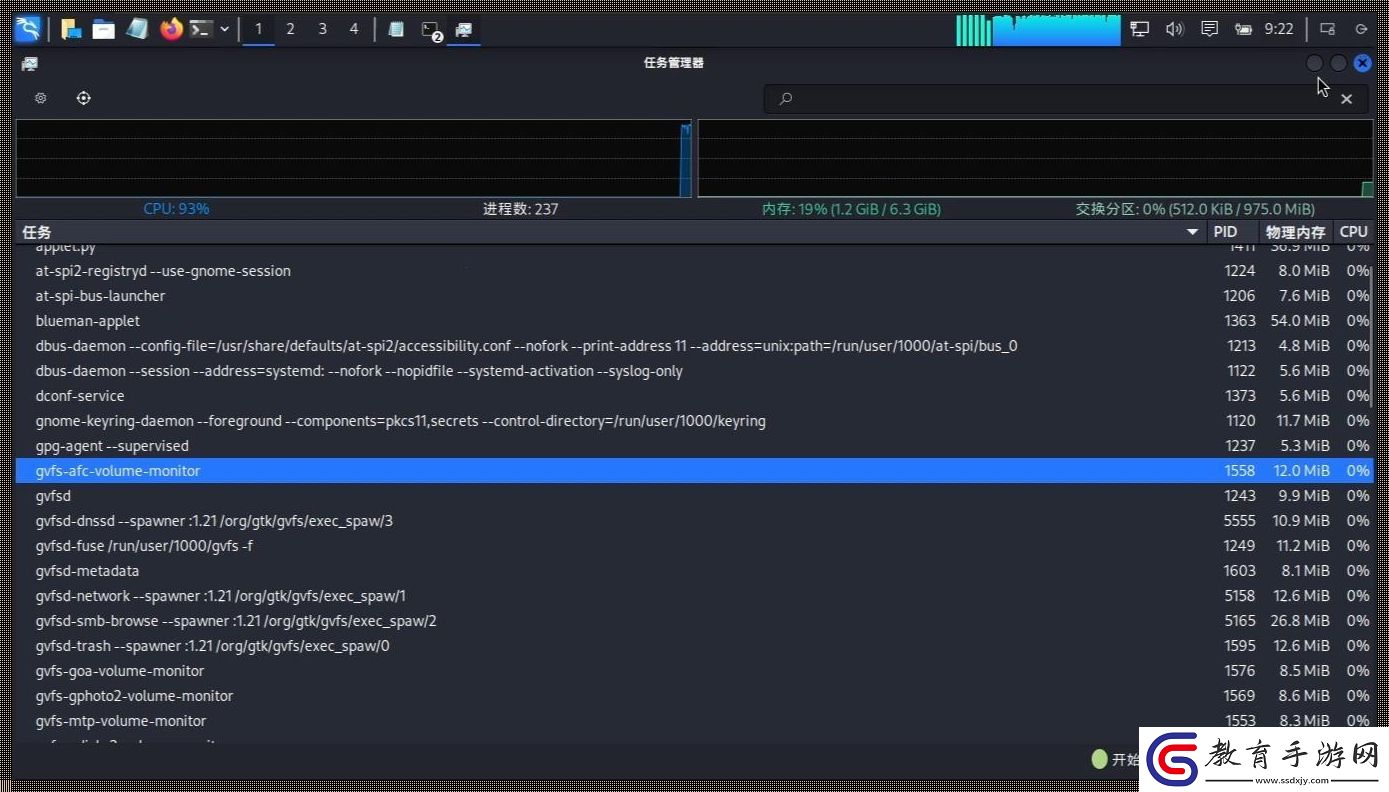The image size is (1389, 792).
Task: Open the network connection tray icon
Action: 1139,29
